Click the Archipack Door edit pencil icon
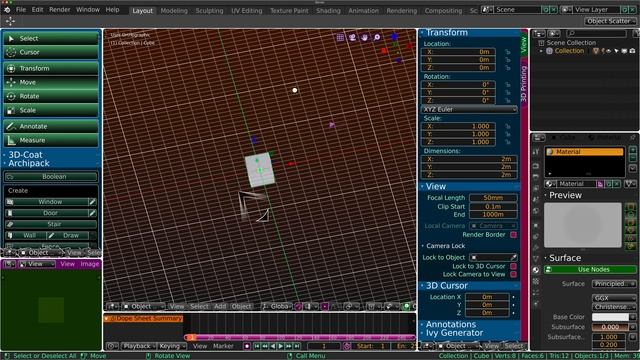 click(x=93, y=213)
